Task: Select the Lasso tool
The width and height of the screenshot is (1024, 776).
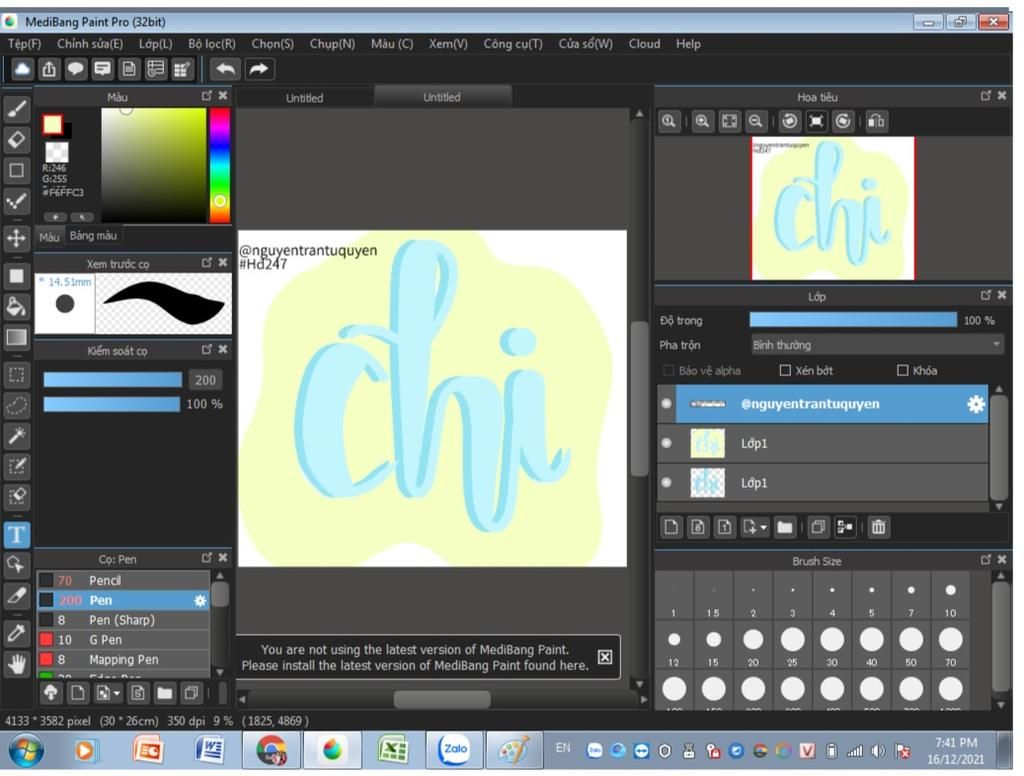Action: click(17, 405)
